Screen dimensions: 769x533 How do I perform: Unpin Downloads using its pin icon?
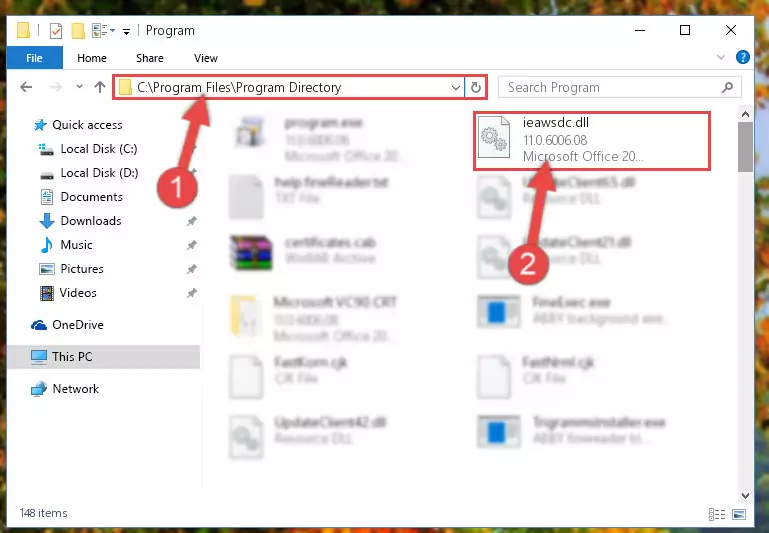click(x=191, y=221)
